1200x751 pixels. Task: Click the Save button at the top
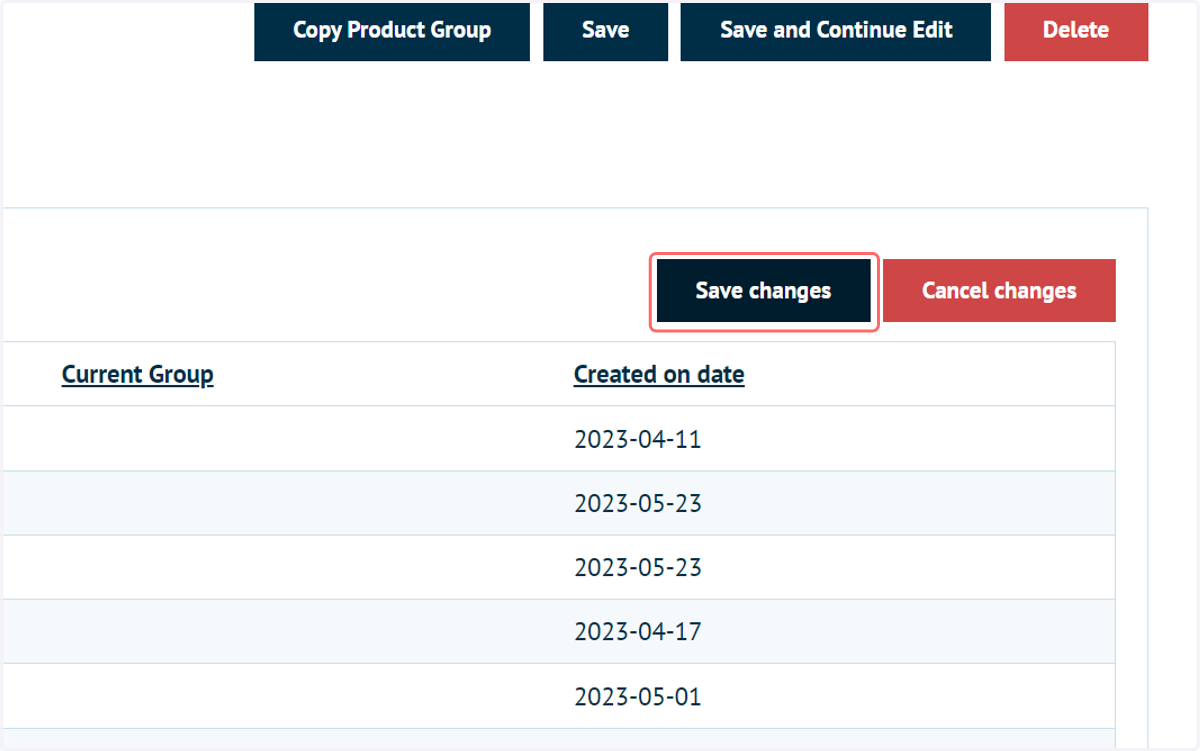[x=605, y=31]
